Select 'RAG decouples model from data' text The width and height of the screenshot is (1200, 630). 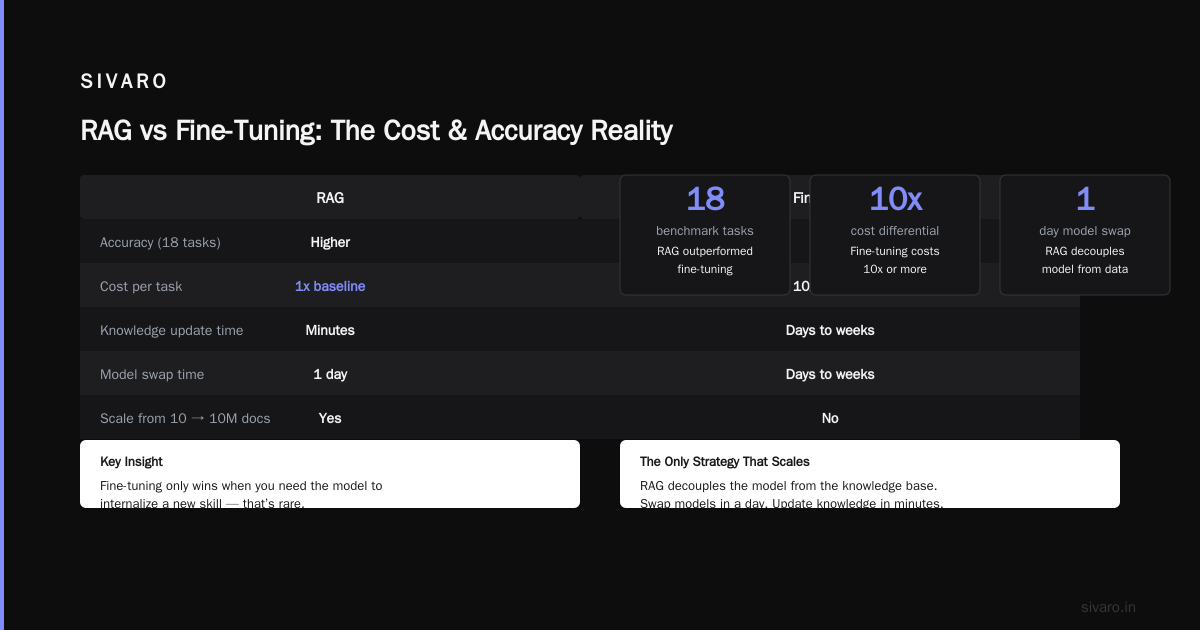[x=1085, y=260]
